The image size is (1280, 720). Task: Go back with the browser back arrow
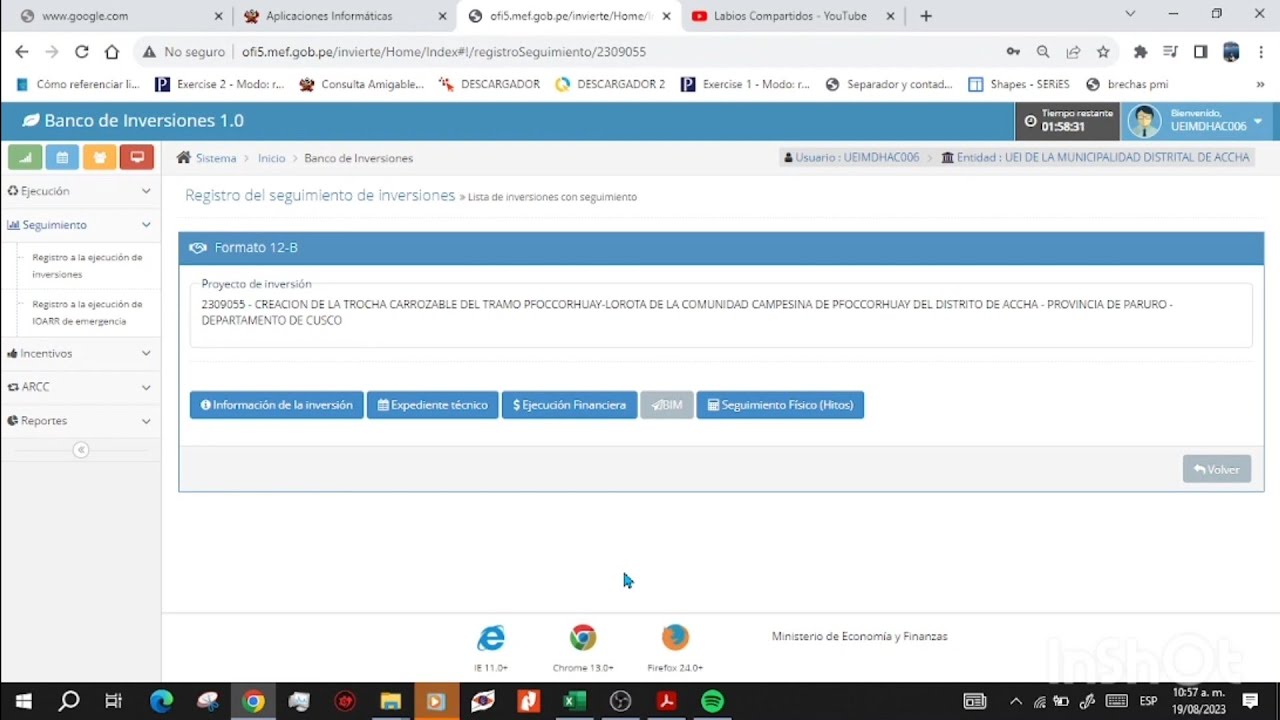(22, 52)
